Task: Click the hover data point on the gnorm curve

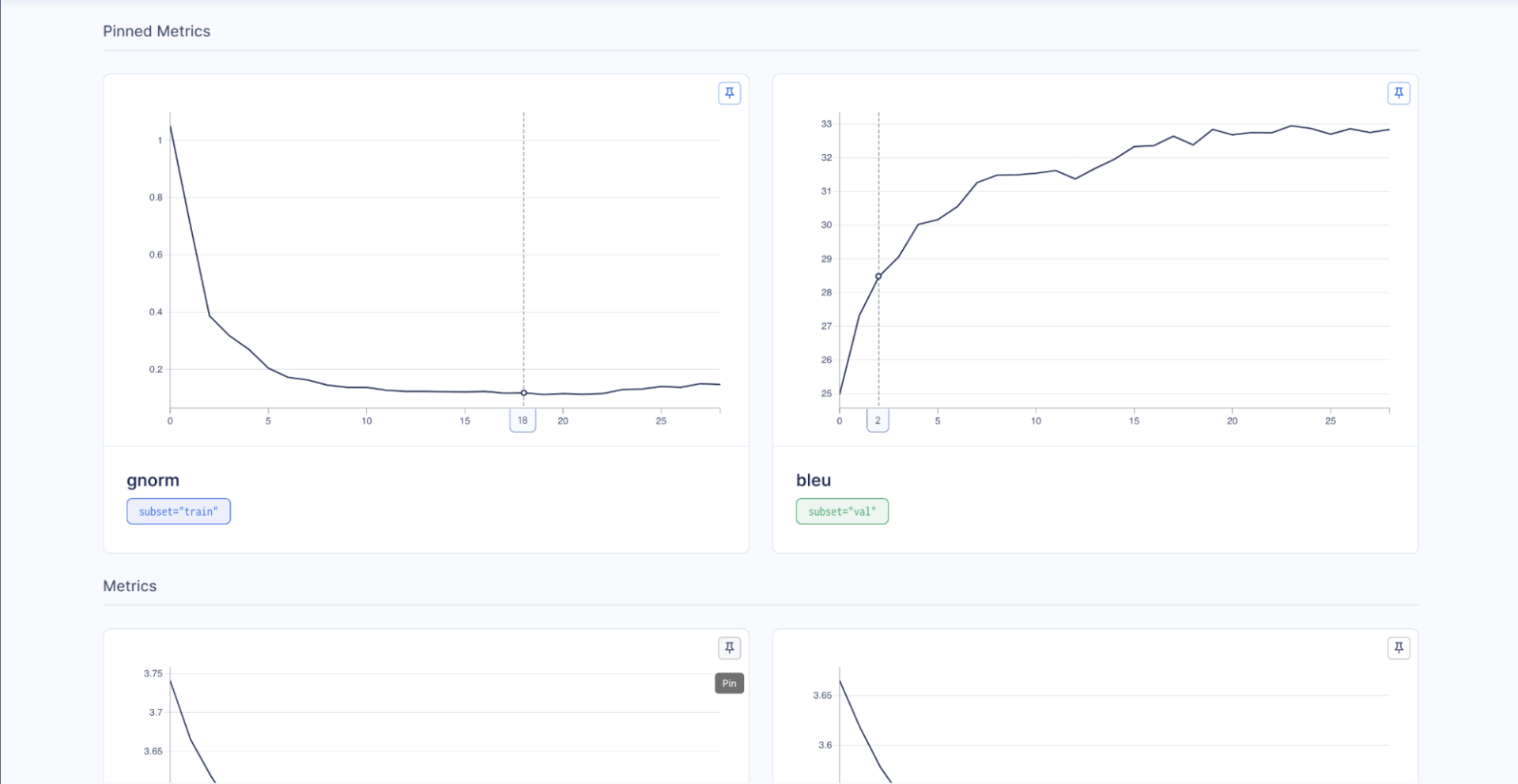Action: coord(523,392)
